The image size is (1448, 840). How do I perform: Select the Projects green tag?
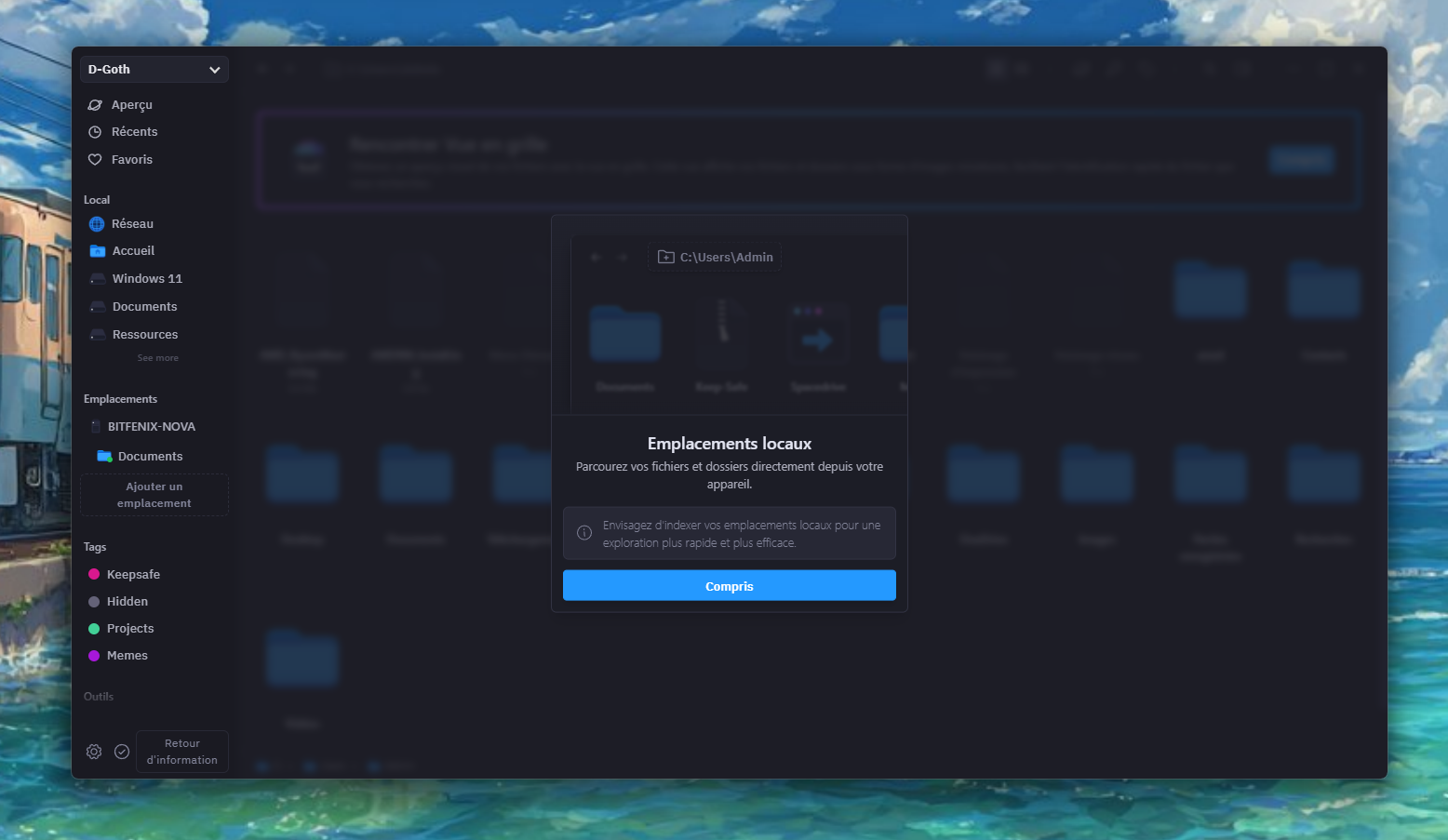tap(129, 629)
